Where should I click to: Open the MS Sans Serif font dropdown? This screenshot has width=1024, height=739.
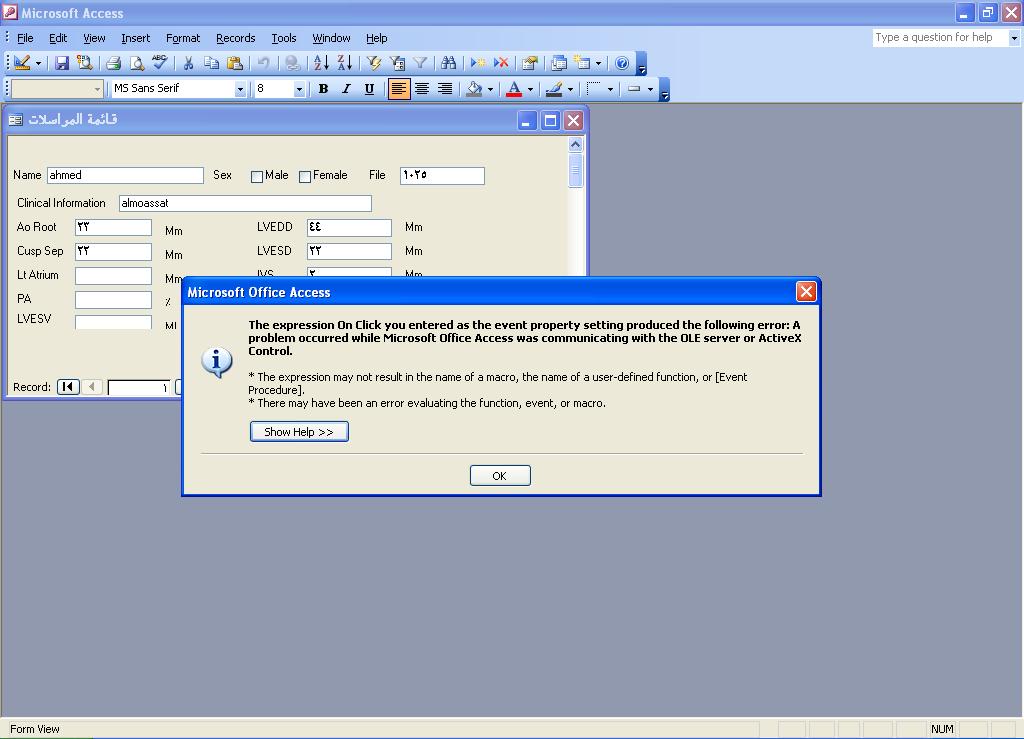click(240, 89)
